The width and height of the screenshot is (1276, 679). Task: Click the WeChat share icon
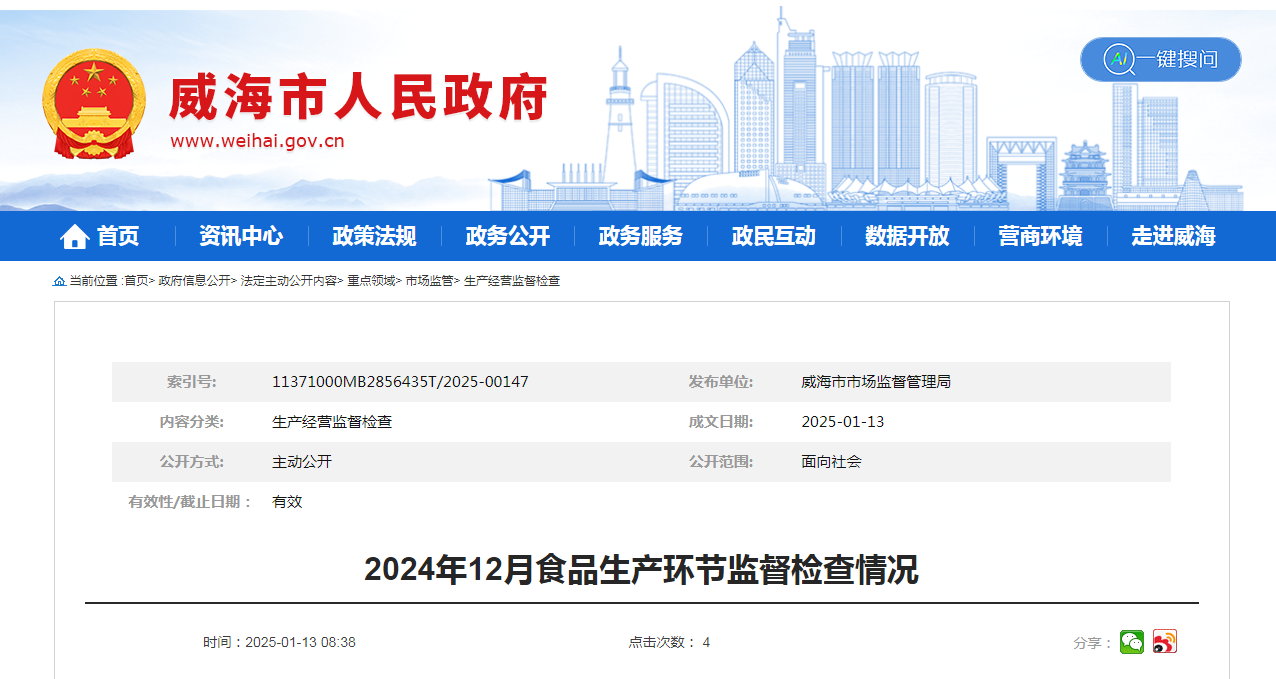(x=1131, y=642)
